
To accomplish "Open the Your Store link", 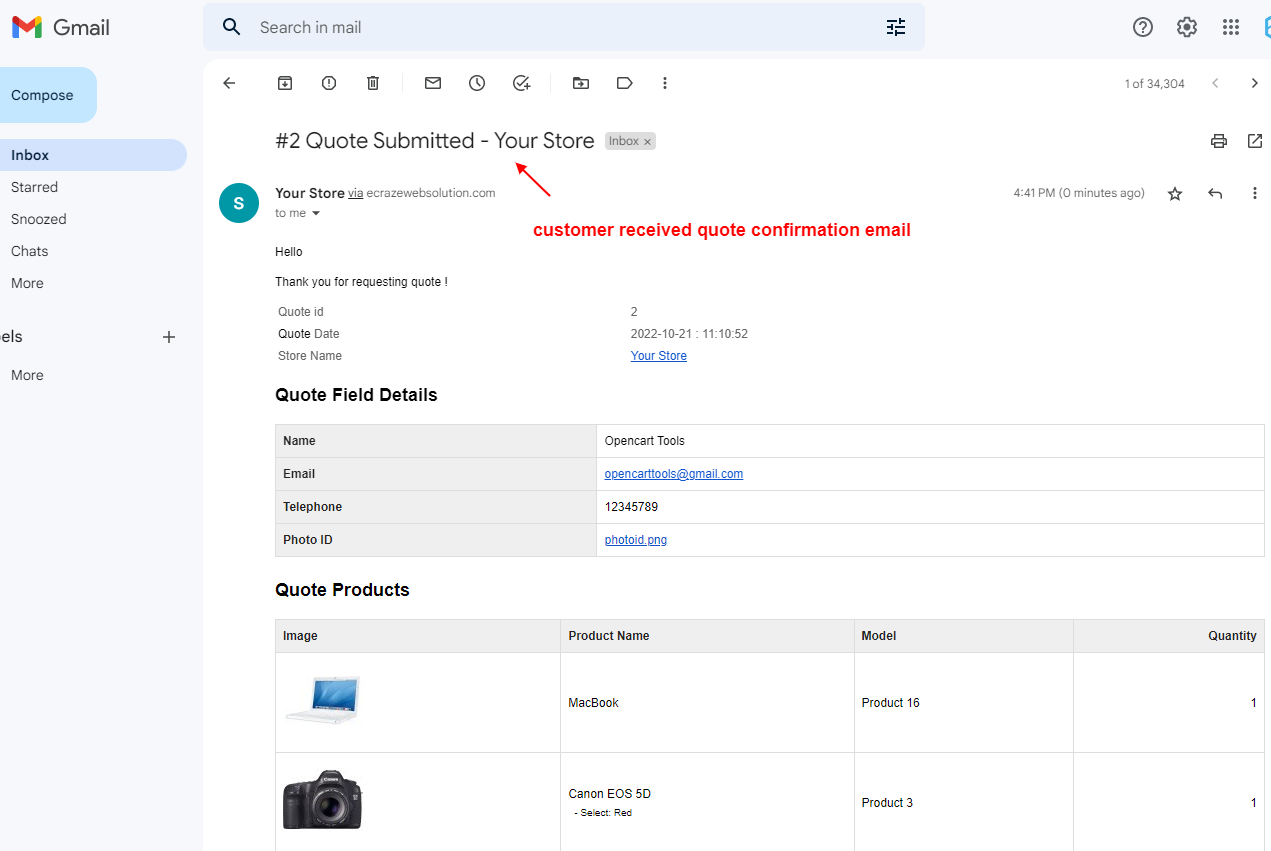I will pos(658,356).
